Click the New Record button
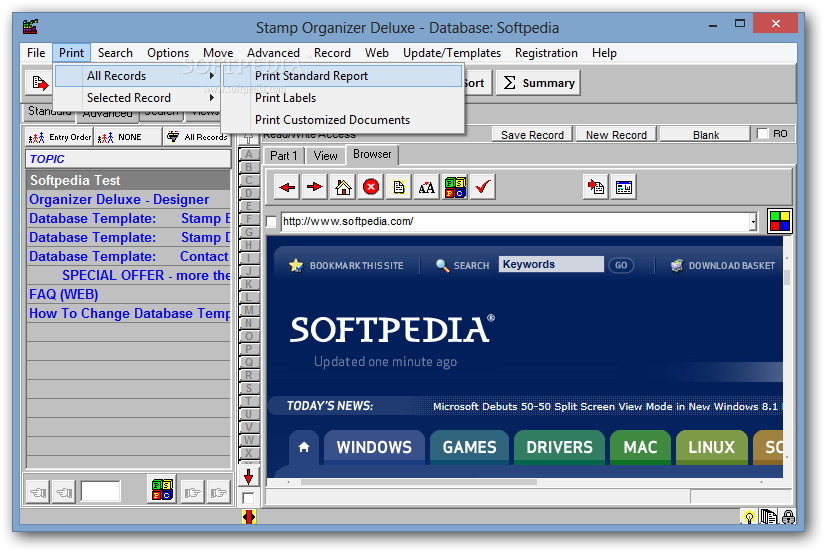 click(616, 135)
